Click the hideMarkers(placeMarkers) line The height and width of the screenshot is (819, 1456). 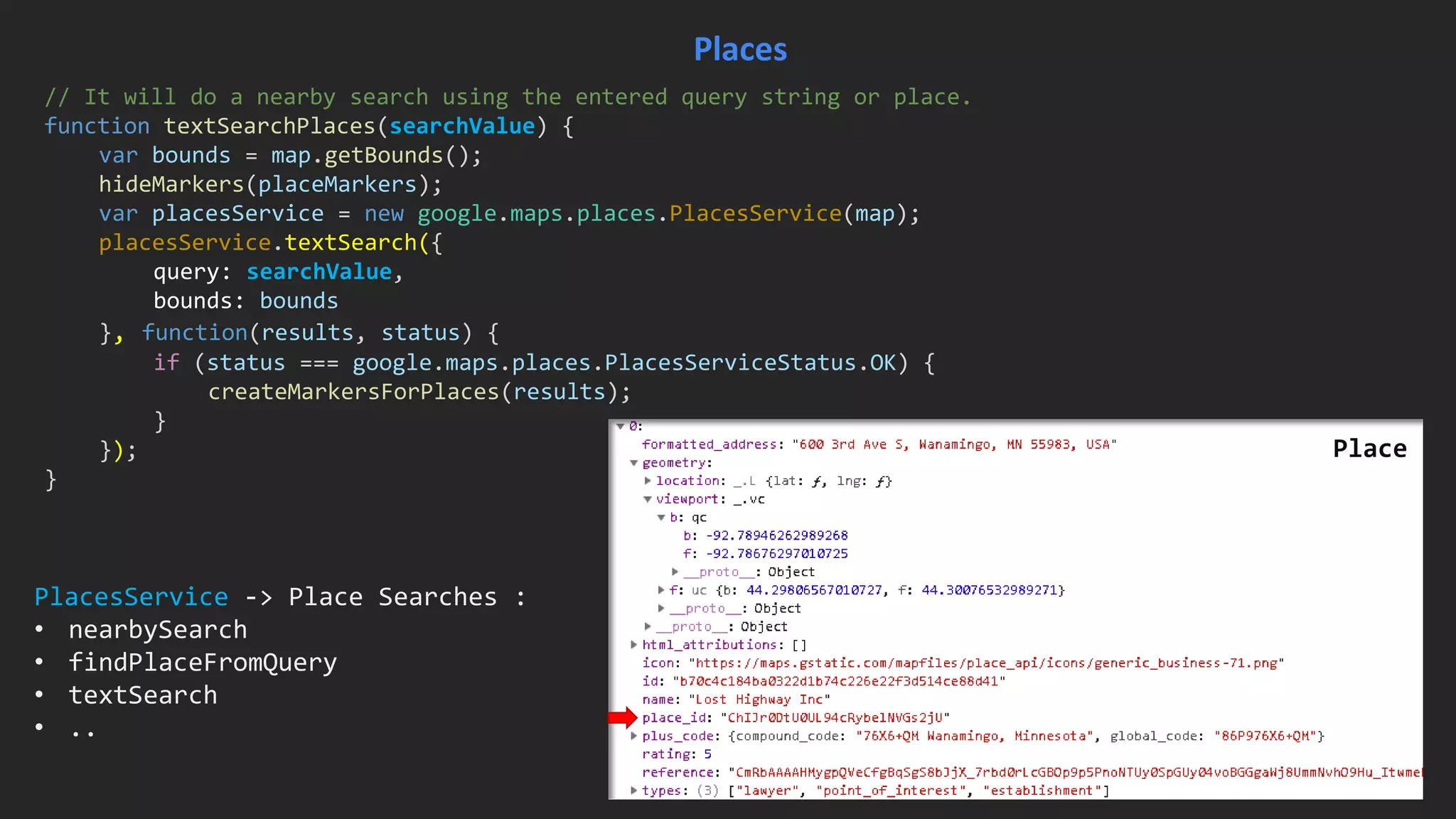point(270,185)
